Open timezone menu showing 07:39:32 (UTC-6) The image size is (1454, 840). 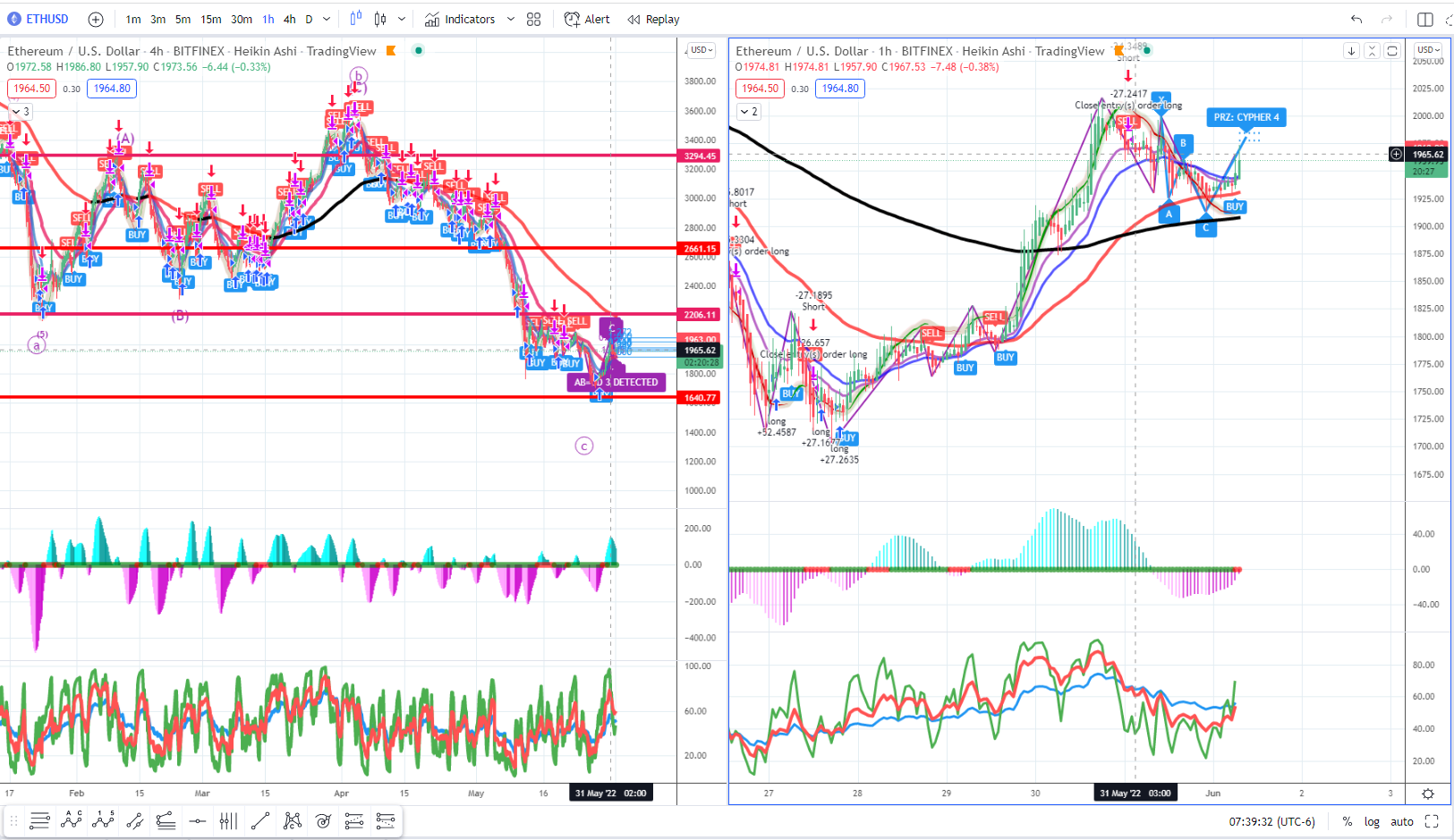click(1271, 821)
